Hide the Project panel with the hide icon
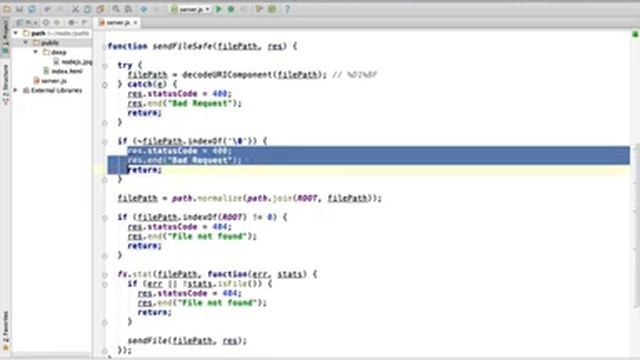The image size is (640, 360). (84, 22)
